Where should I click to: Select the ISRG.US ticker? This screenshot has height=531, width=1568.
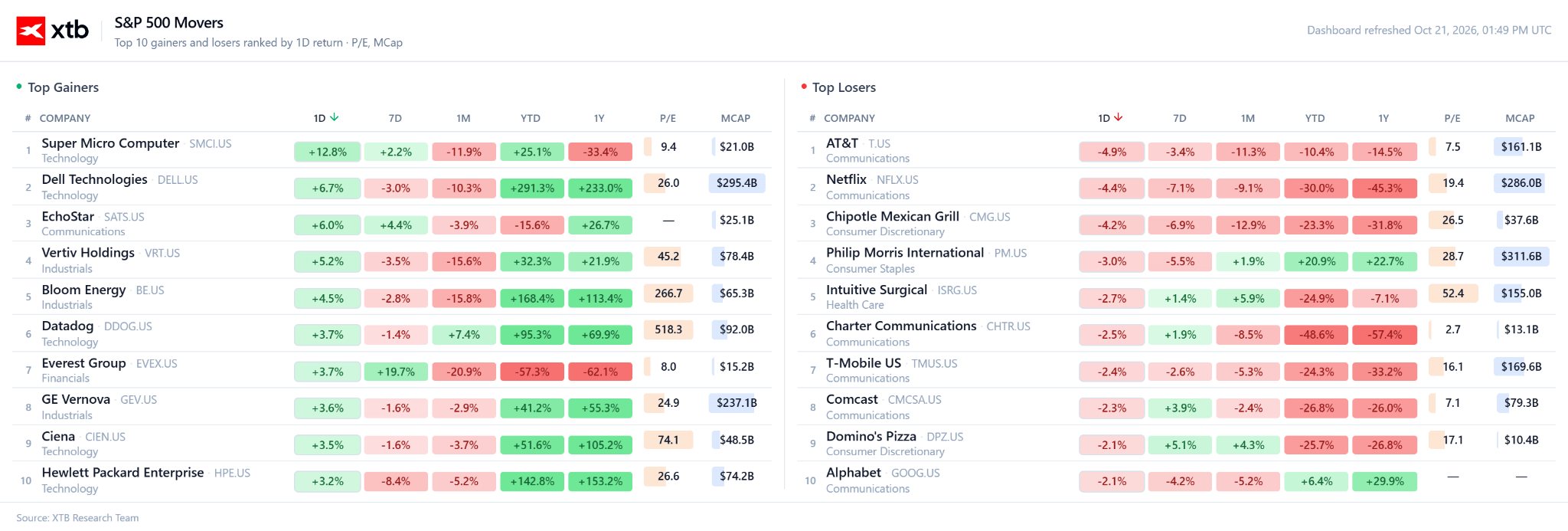click(x=957, y=290)
